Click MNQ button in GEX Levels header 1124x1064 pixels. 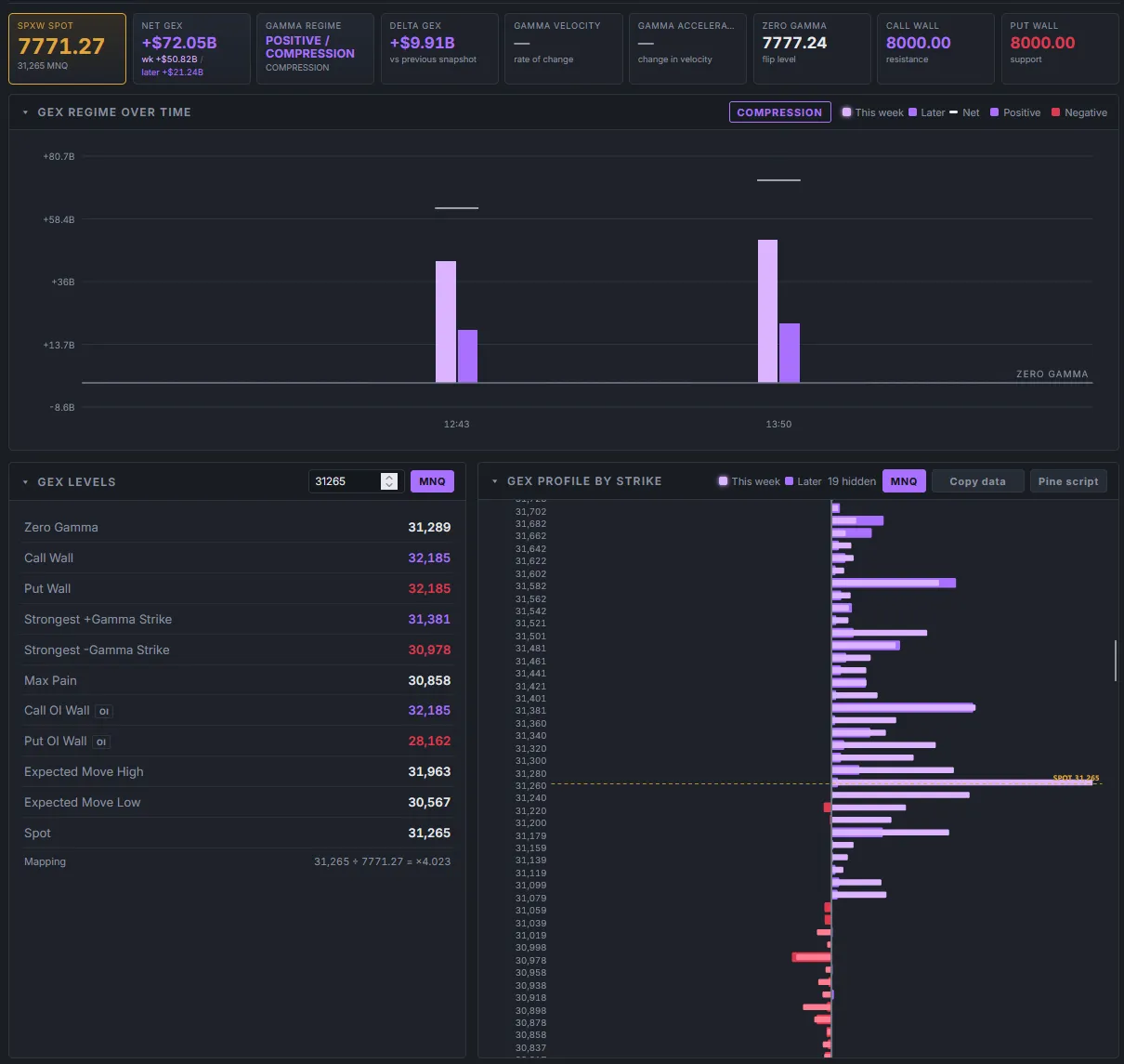[432, 481]
